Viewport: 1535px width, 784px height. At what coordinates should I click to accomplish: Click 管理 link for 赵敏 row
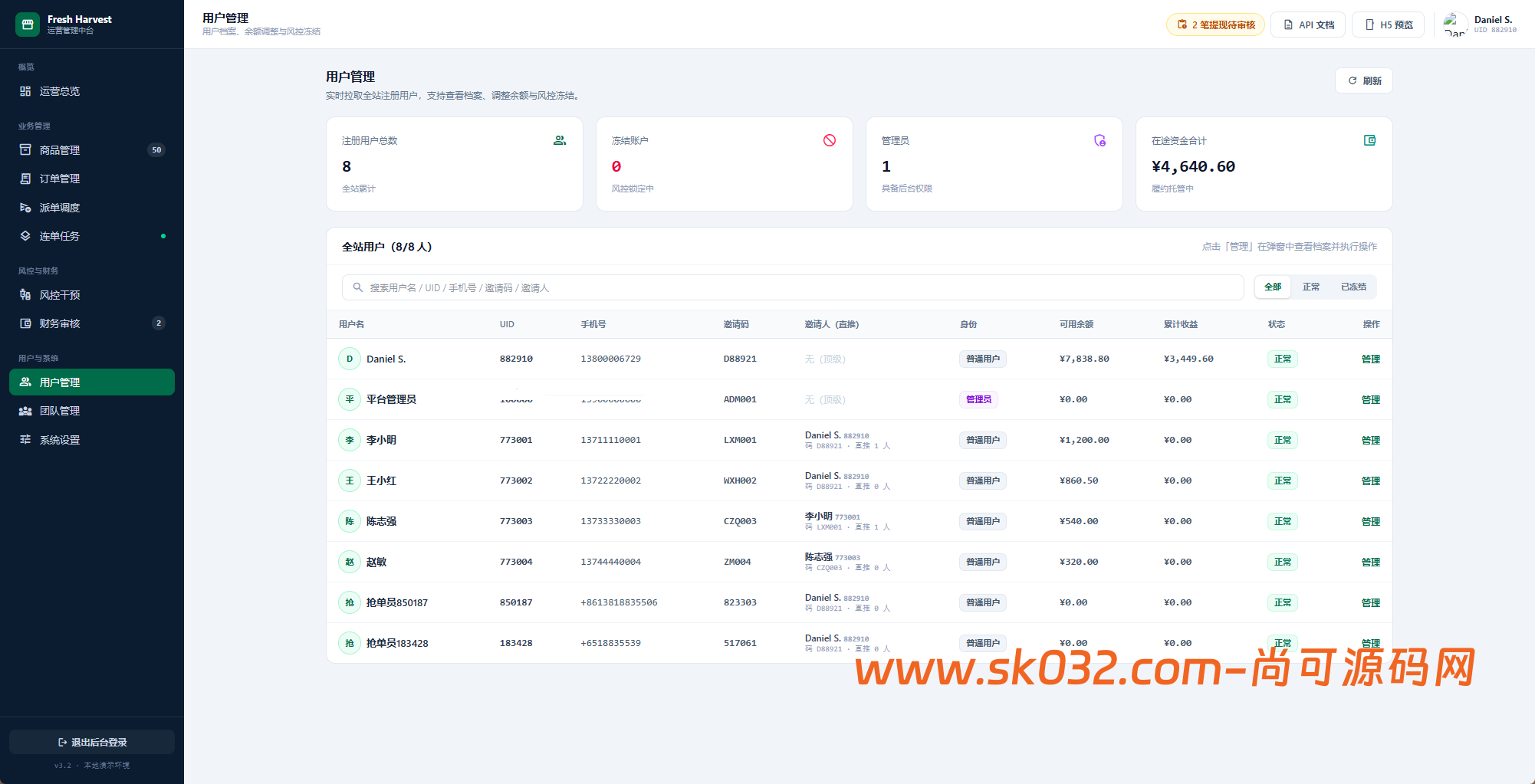pyautogui.click(x=1370, y=562)
